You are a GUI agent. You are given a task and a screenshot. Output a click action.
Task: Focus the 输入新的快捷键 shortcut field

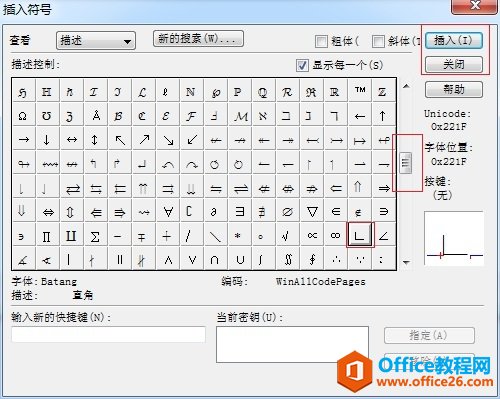coord(108,334)
